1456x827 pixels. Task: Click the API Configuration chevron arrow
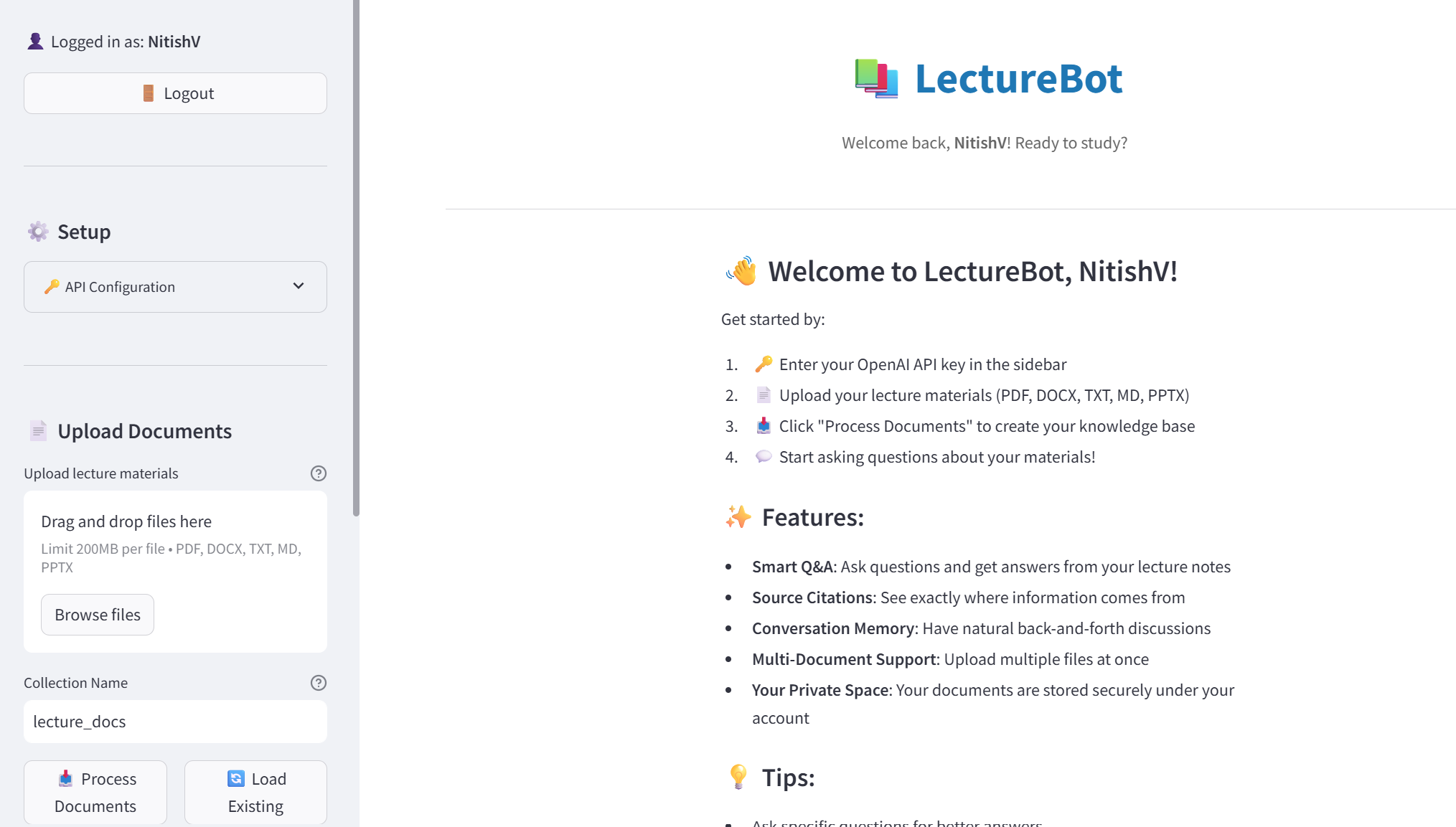click(x=299, y=286)
